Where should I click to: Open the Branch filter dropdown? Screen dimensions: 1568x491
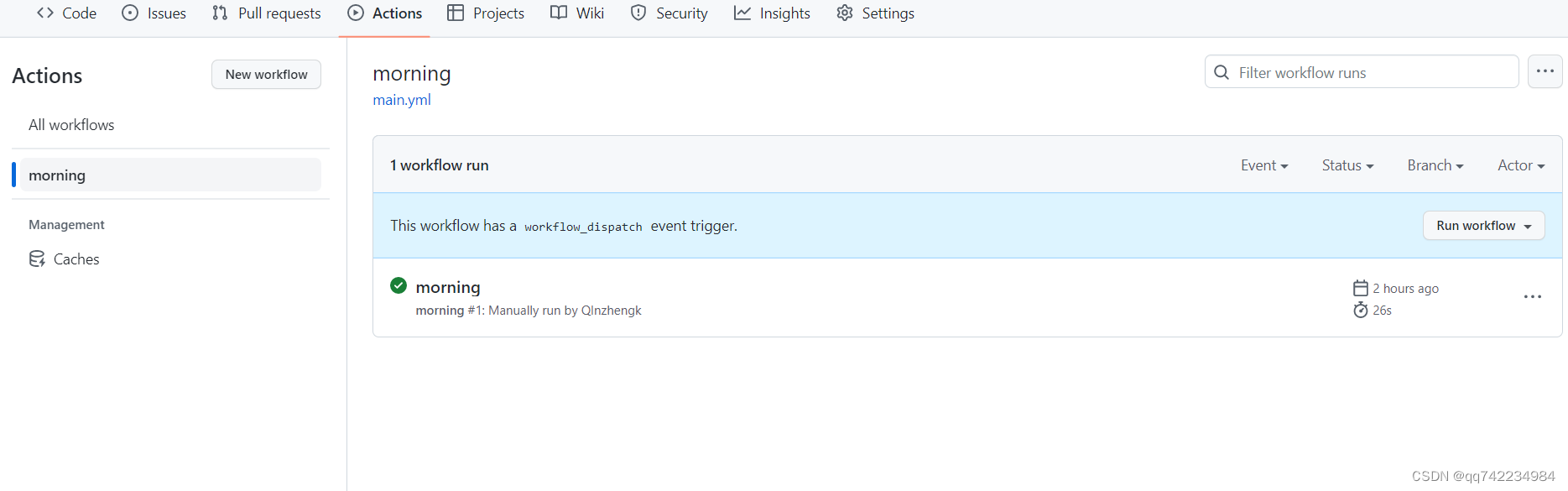(x=1435, y=165)
